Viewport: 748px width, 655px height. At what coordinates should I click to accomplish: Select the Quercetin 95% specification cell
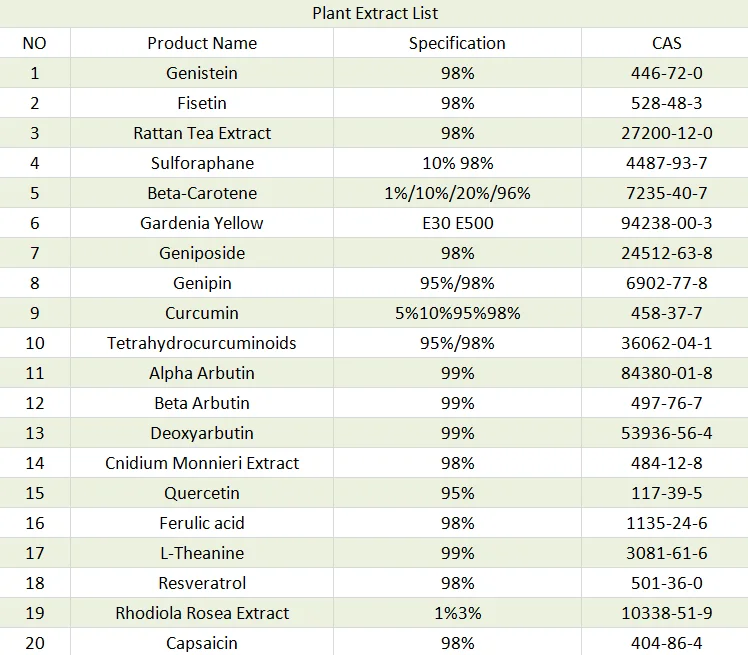(x=457, y=493)
